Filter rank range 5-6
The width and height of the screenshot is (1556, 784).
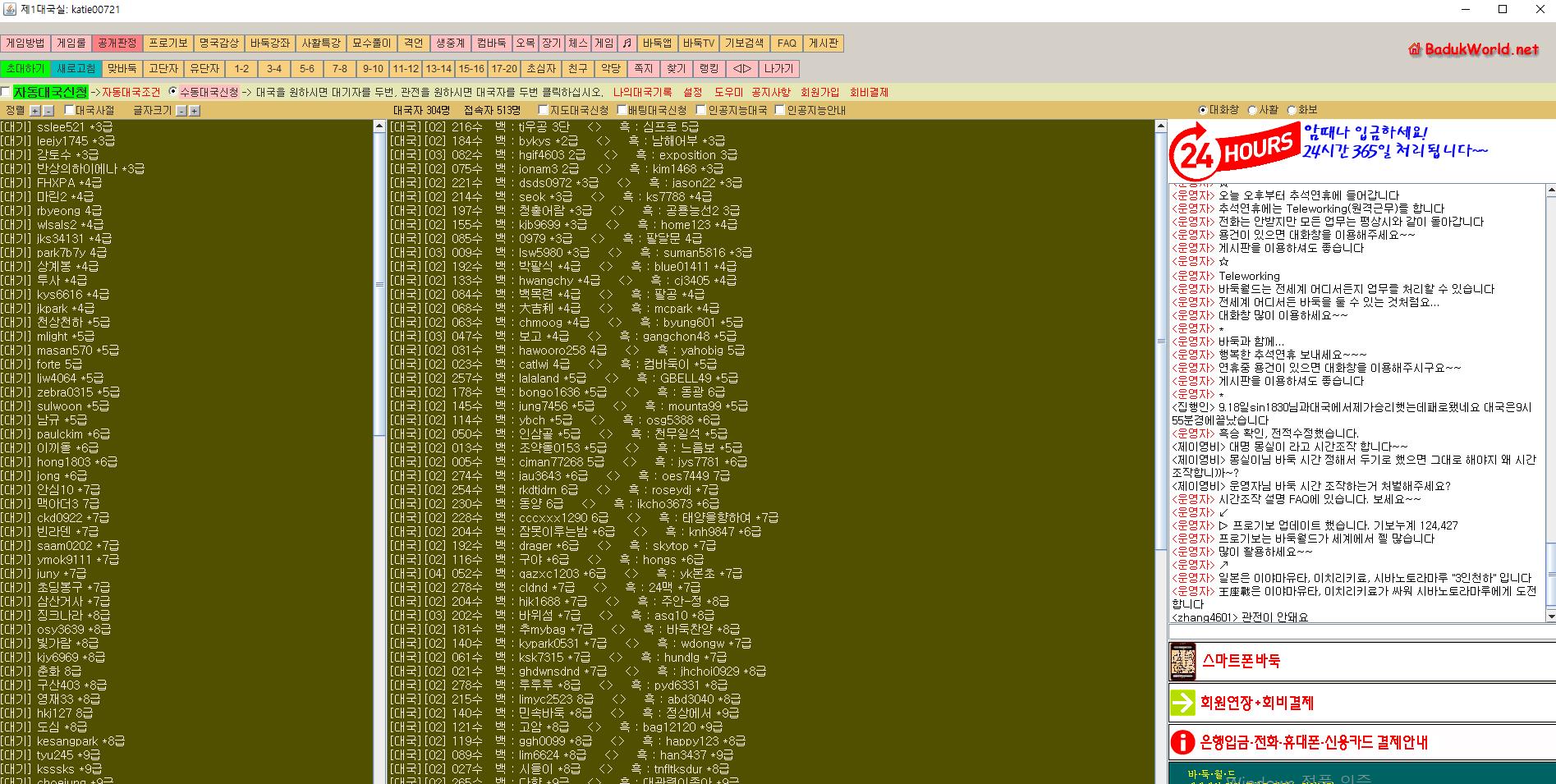click(x=307, y=69)
